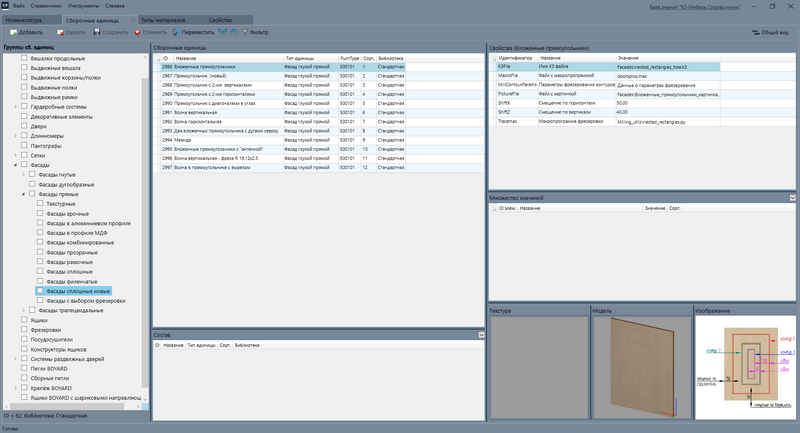Sort by the Тип единицы column header
800x433 pixels.
[311, 59]
